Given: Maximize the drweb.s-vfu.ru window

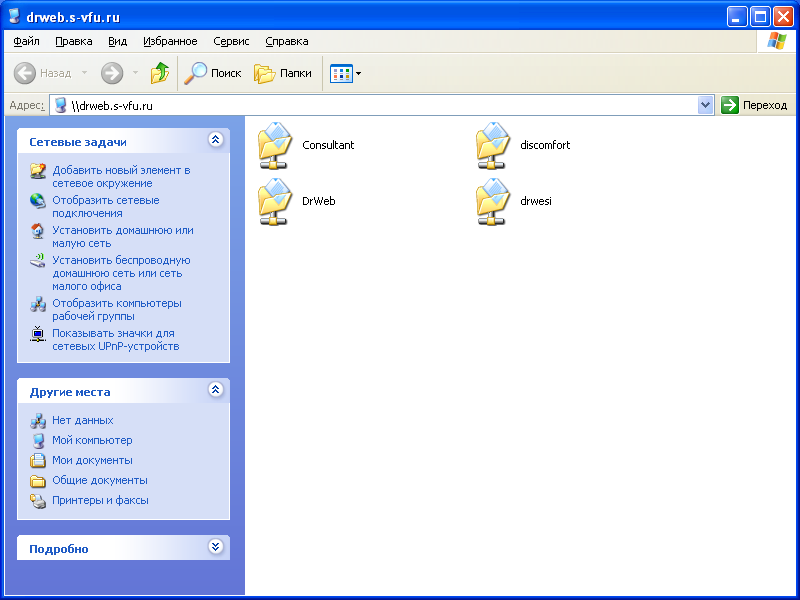Looking at the screenshot, I should [760, 17].
